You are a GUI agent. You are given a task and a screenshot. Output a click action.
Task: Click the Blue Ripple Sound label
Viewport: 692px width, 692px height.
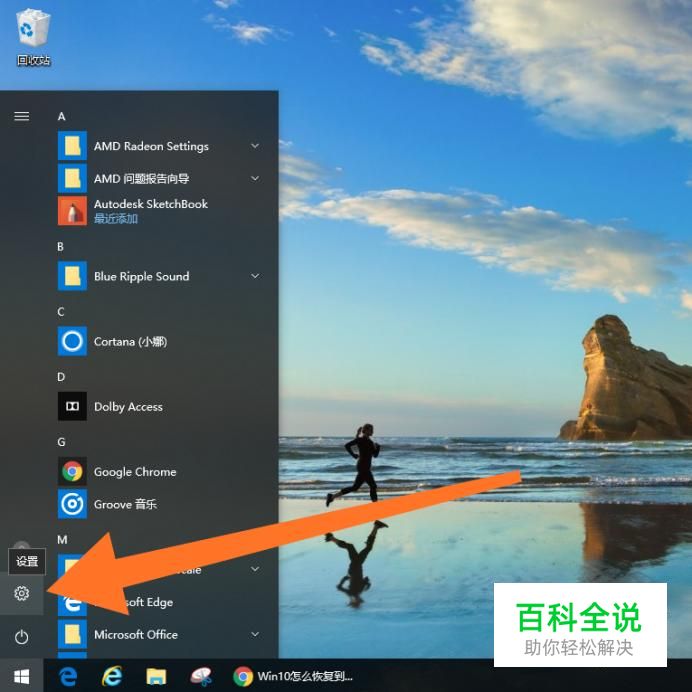point(141,276)
